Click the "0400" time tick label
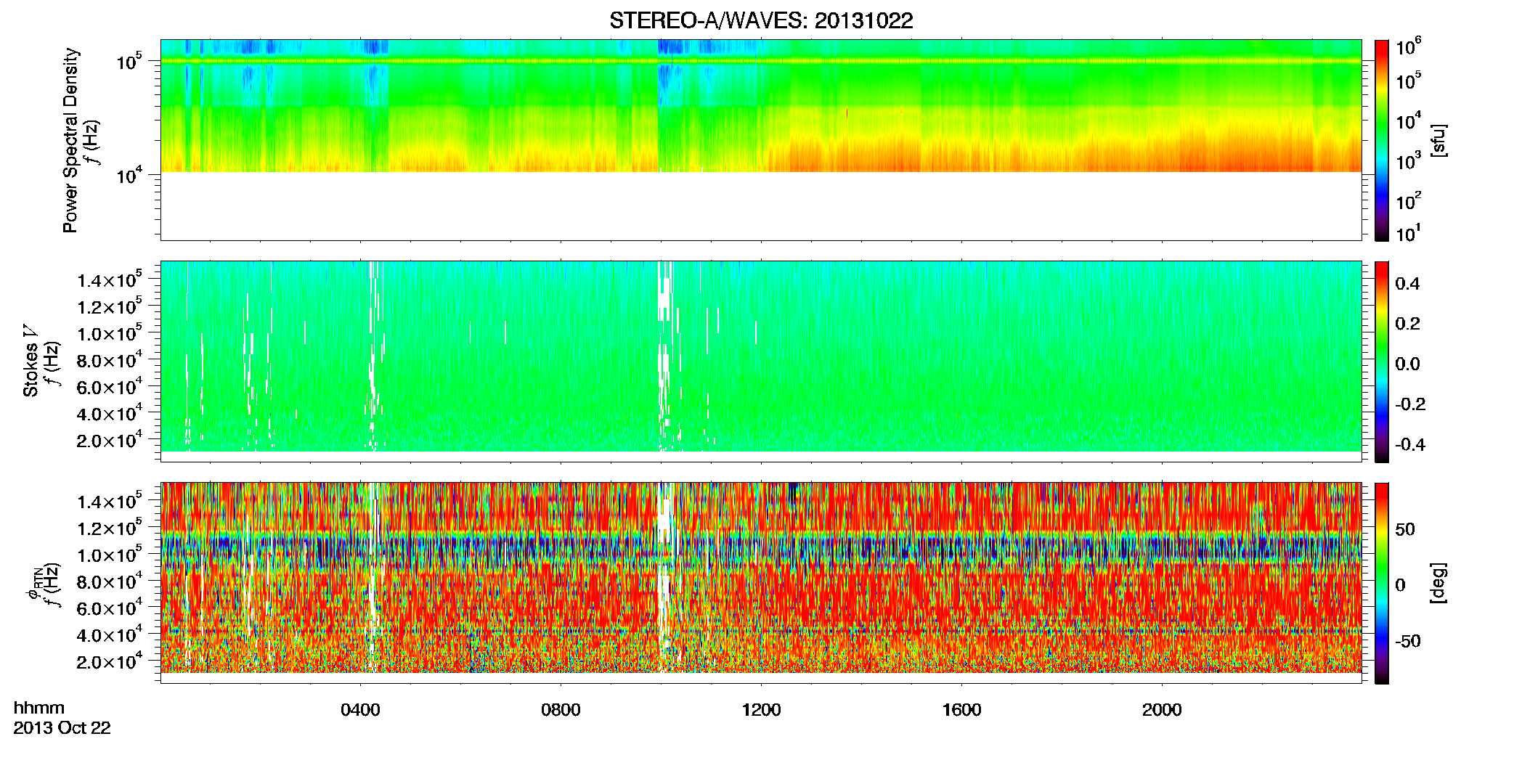The image size is (1522, 784). [360, 710]
